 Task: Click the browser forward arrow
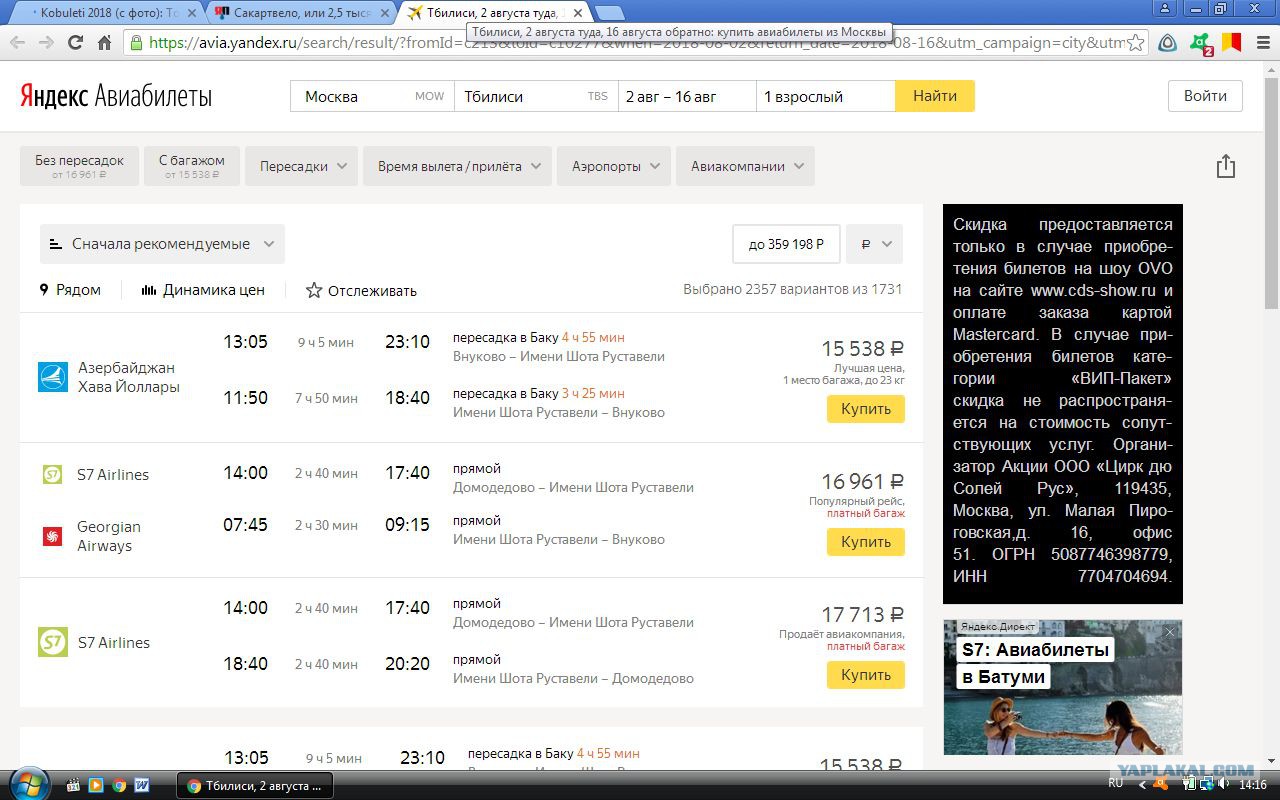point(46,42)
